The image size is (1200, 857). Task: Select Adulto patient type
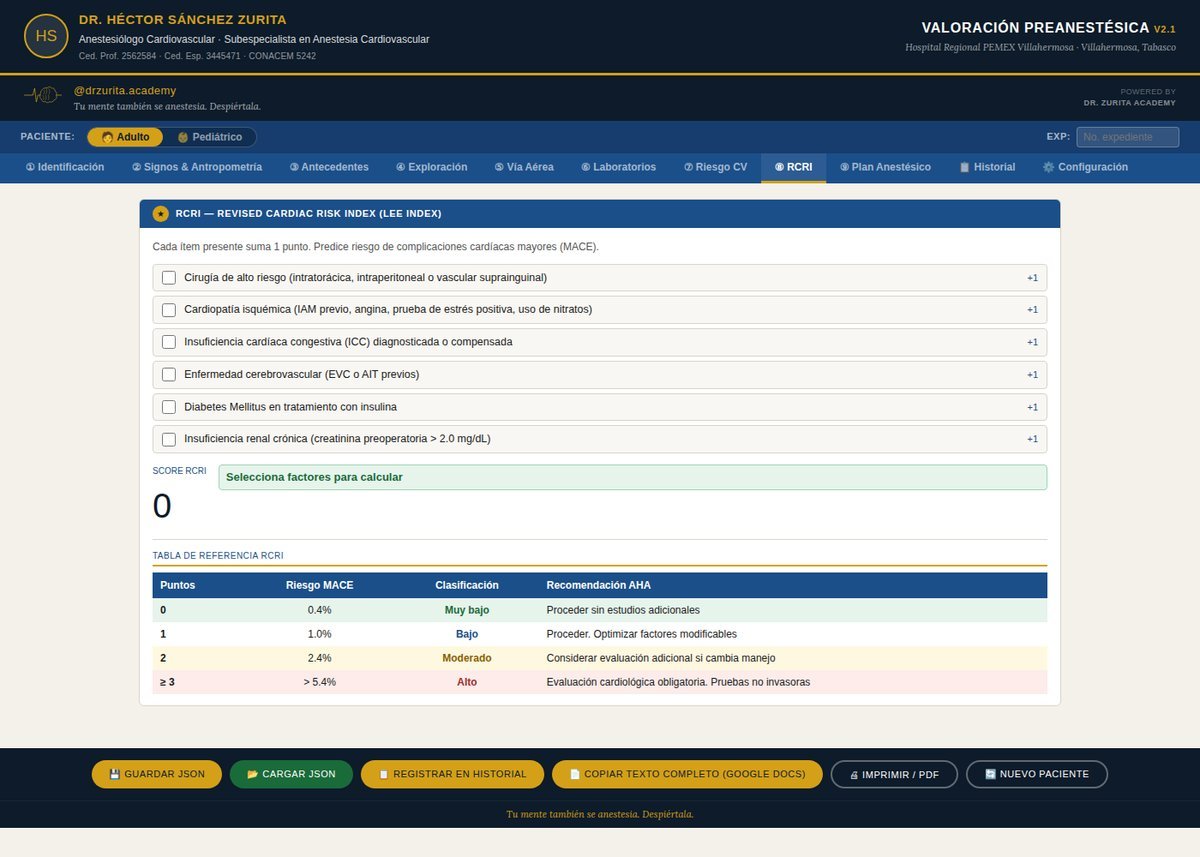tap(125, 137)
